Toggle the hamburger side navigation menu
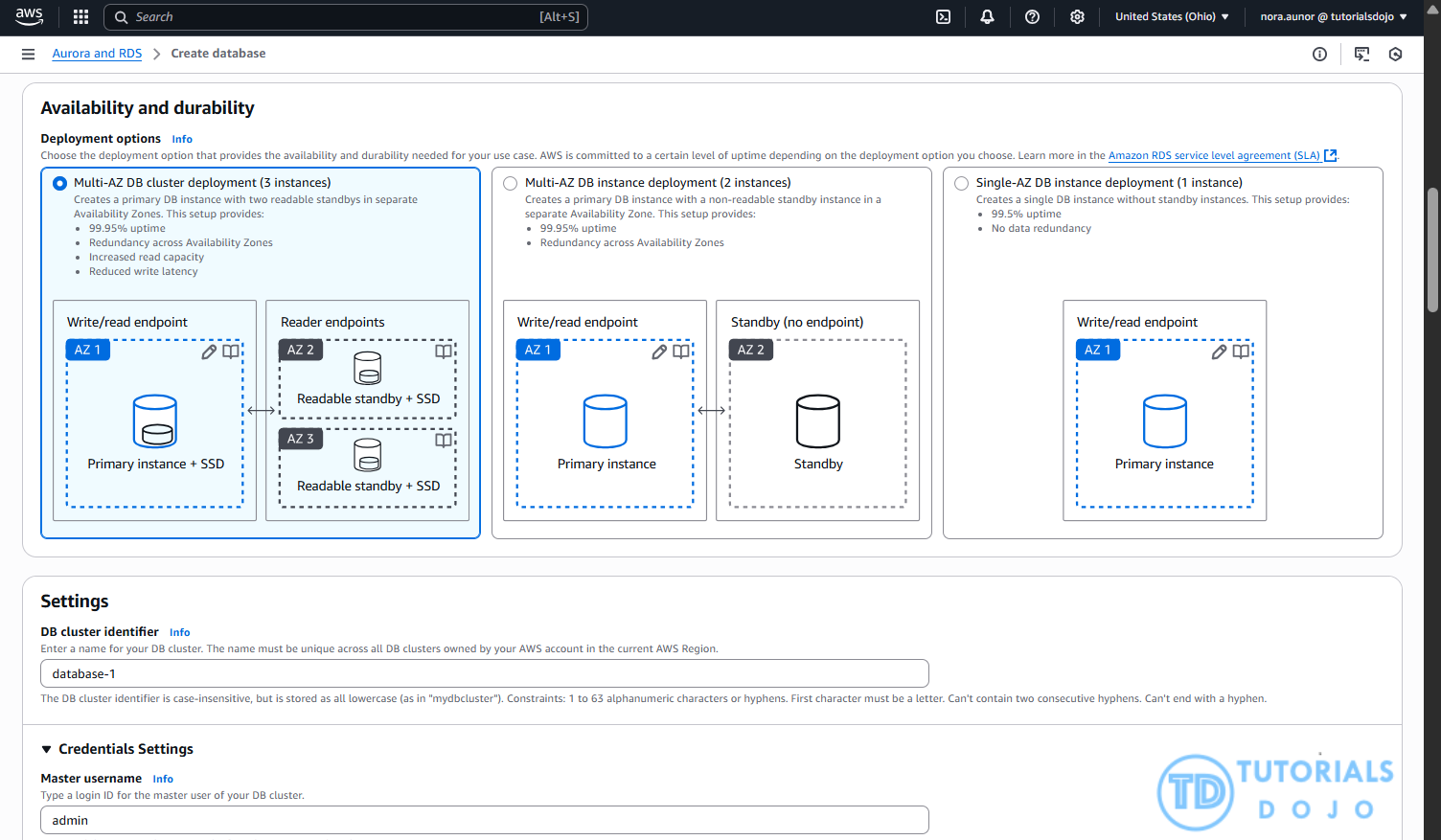 coord(28,54)
